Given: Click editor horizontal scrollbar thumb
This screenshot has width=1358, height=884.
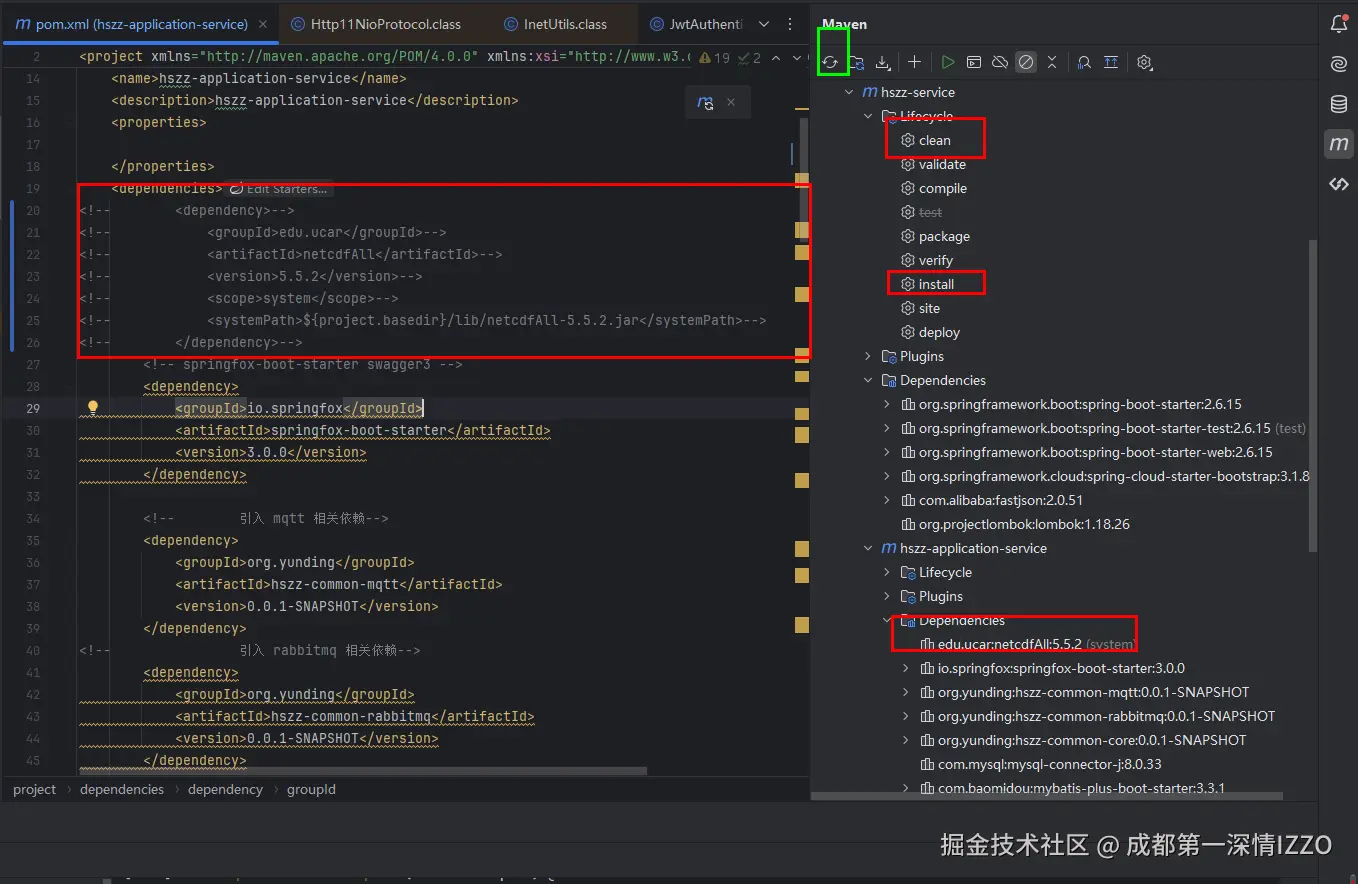Looking at the screenshot, I should coord(363,771).
